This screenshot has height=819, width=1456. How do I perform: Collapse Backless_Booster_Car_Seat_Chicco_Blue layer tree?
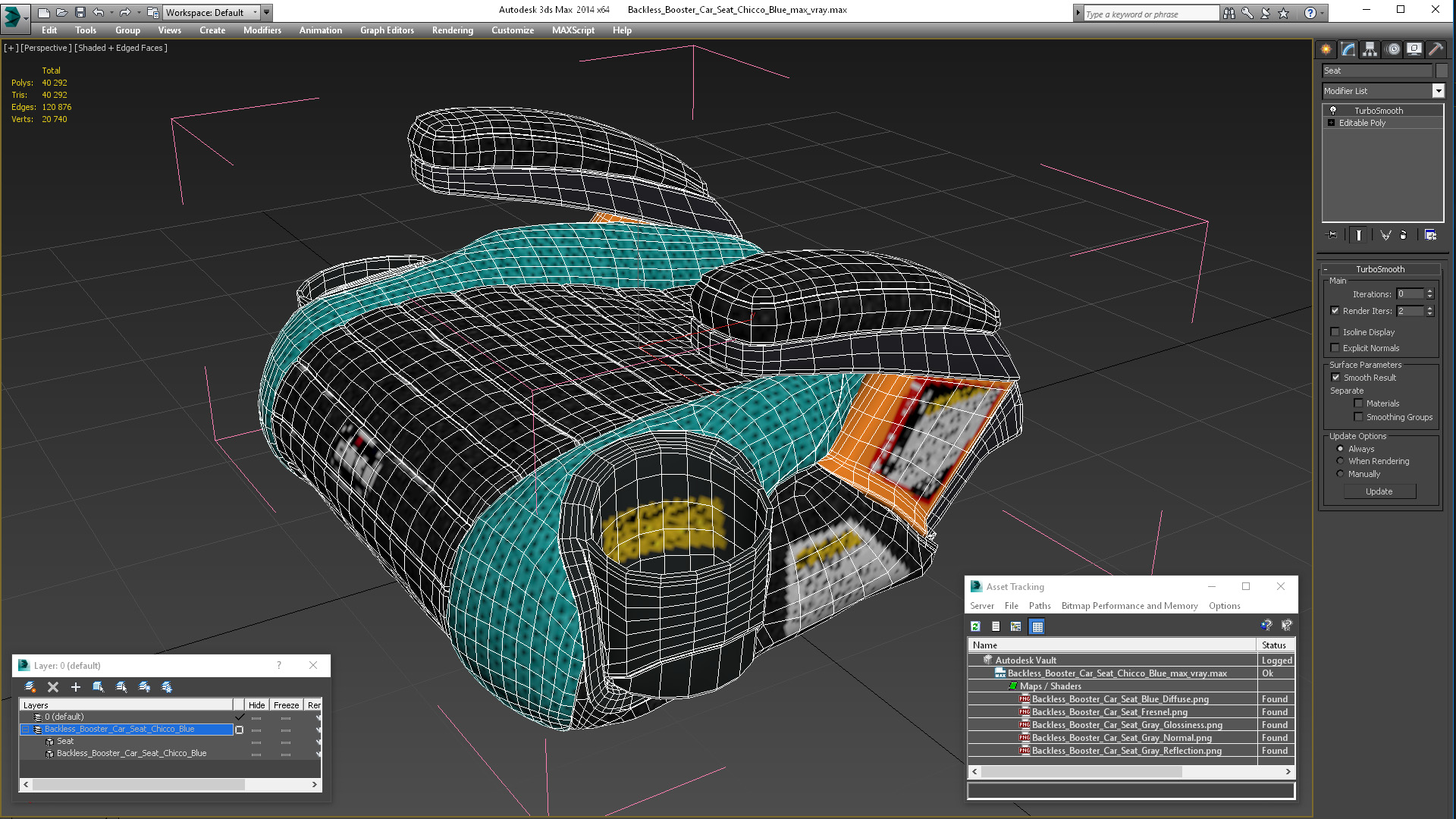[x=26, y=730]
